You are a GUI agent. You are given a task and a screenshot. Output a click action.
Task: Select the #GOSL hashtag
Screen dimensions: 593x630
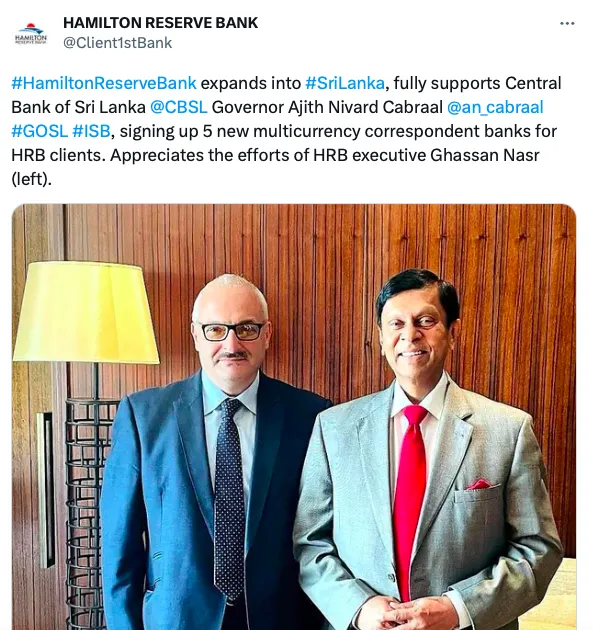click(x=39, y=131)
